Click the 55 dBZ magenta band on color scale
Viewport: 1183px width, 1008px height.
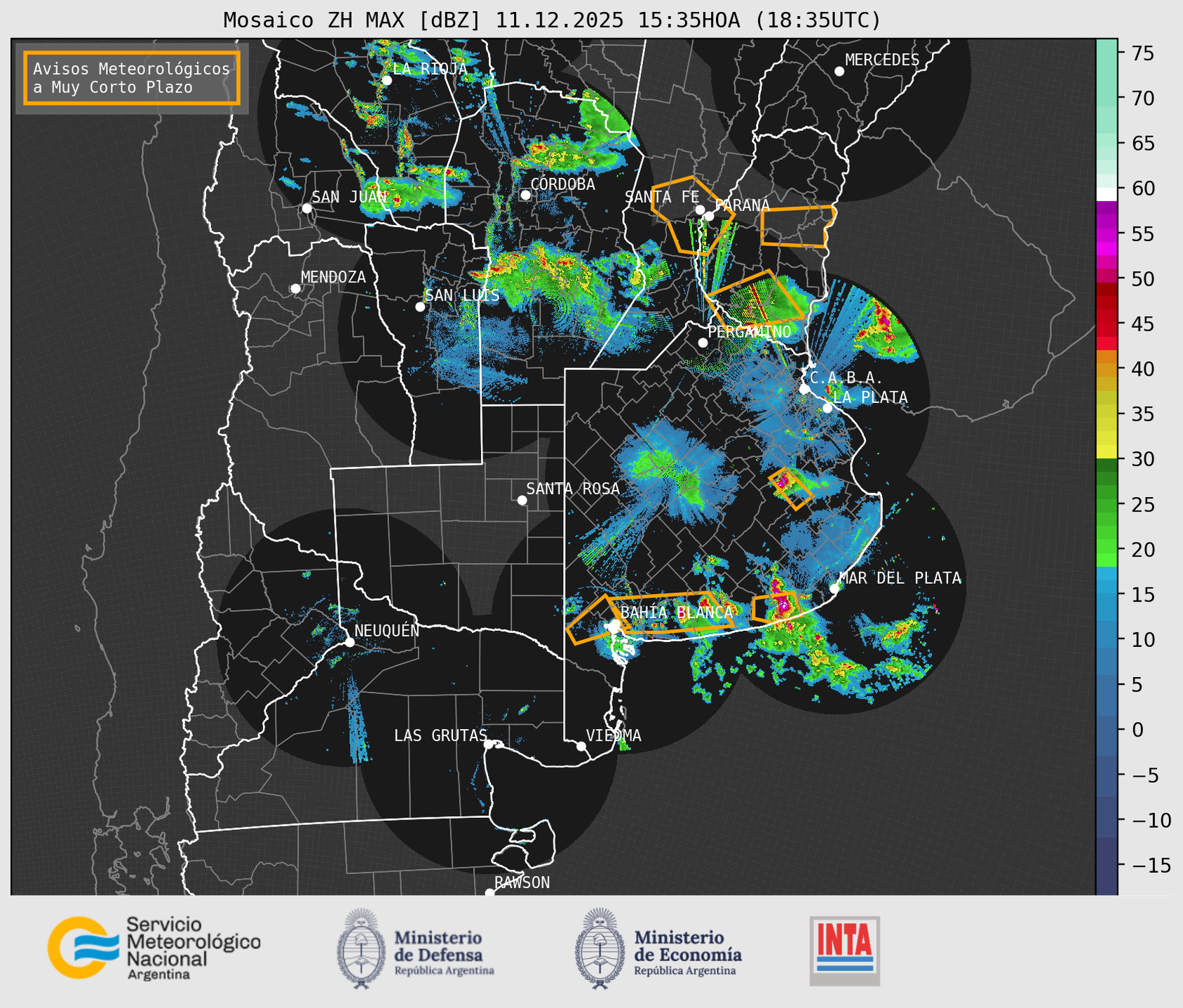tap(1107, 234)
